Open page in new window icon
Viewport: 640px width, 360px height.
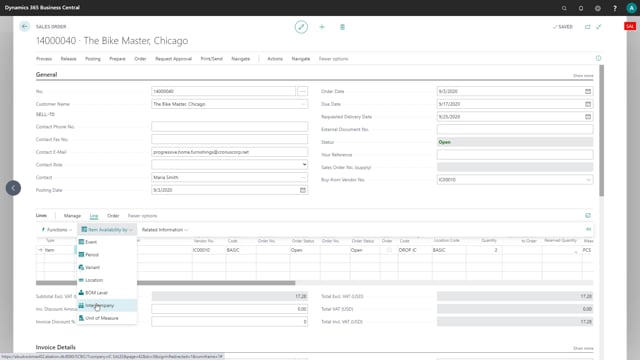point(587,27)
